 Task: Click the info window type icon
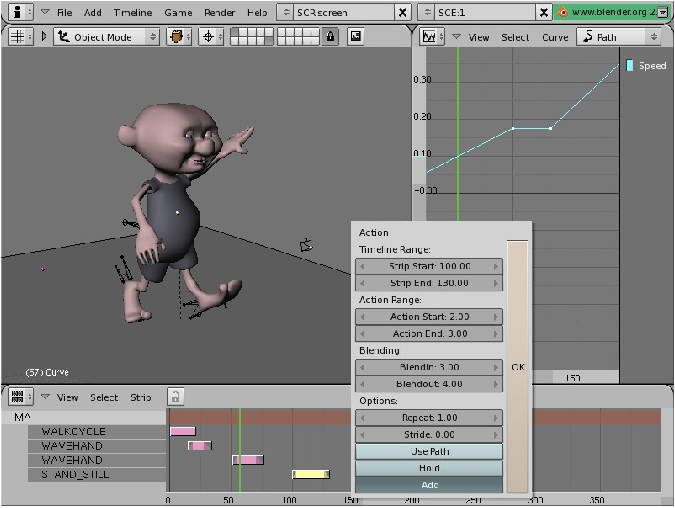pos(17,12)
